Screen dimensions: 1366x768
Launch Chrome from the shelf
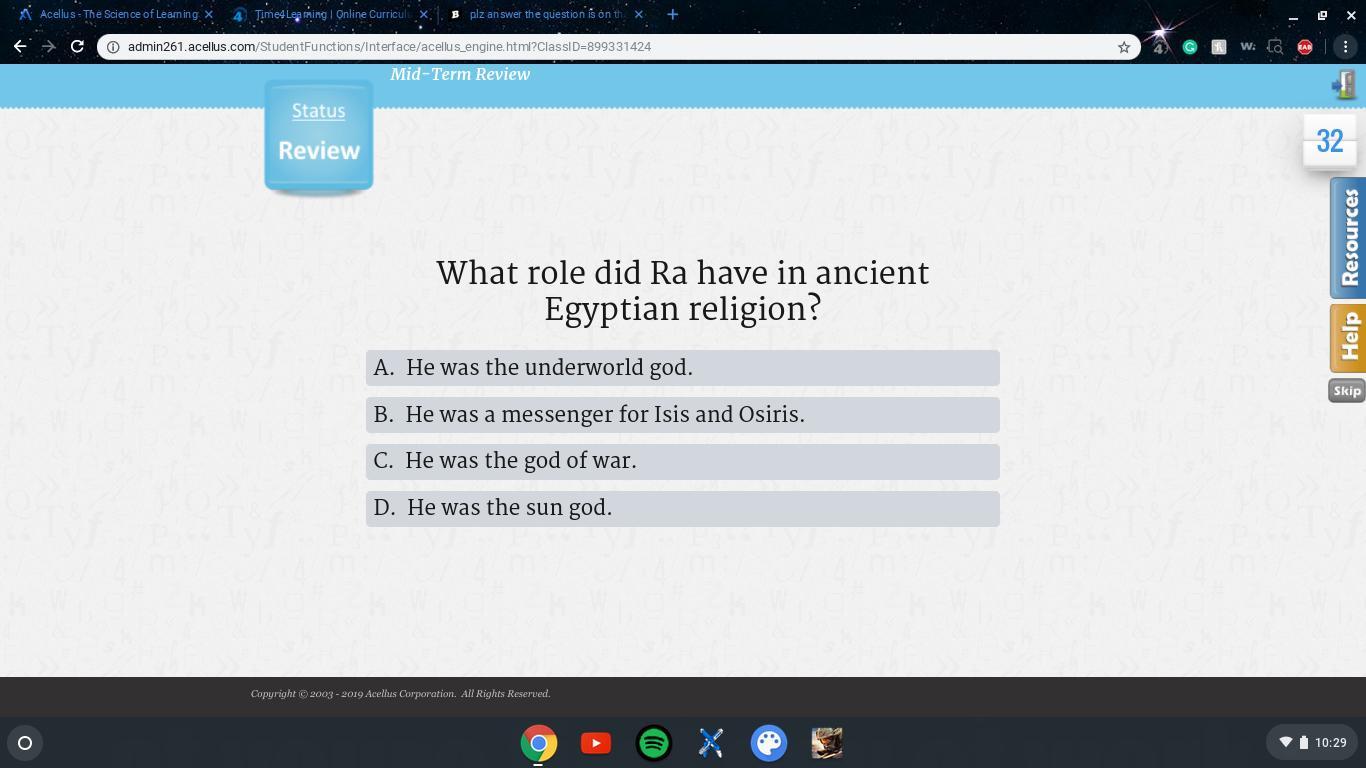coord(538,743)
